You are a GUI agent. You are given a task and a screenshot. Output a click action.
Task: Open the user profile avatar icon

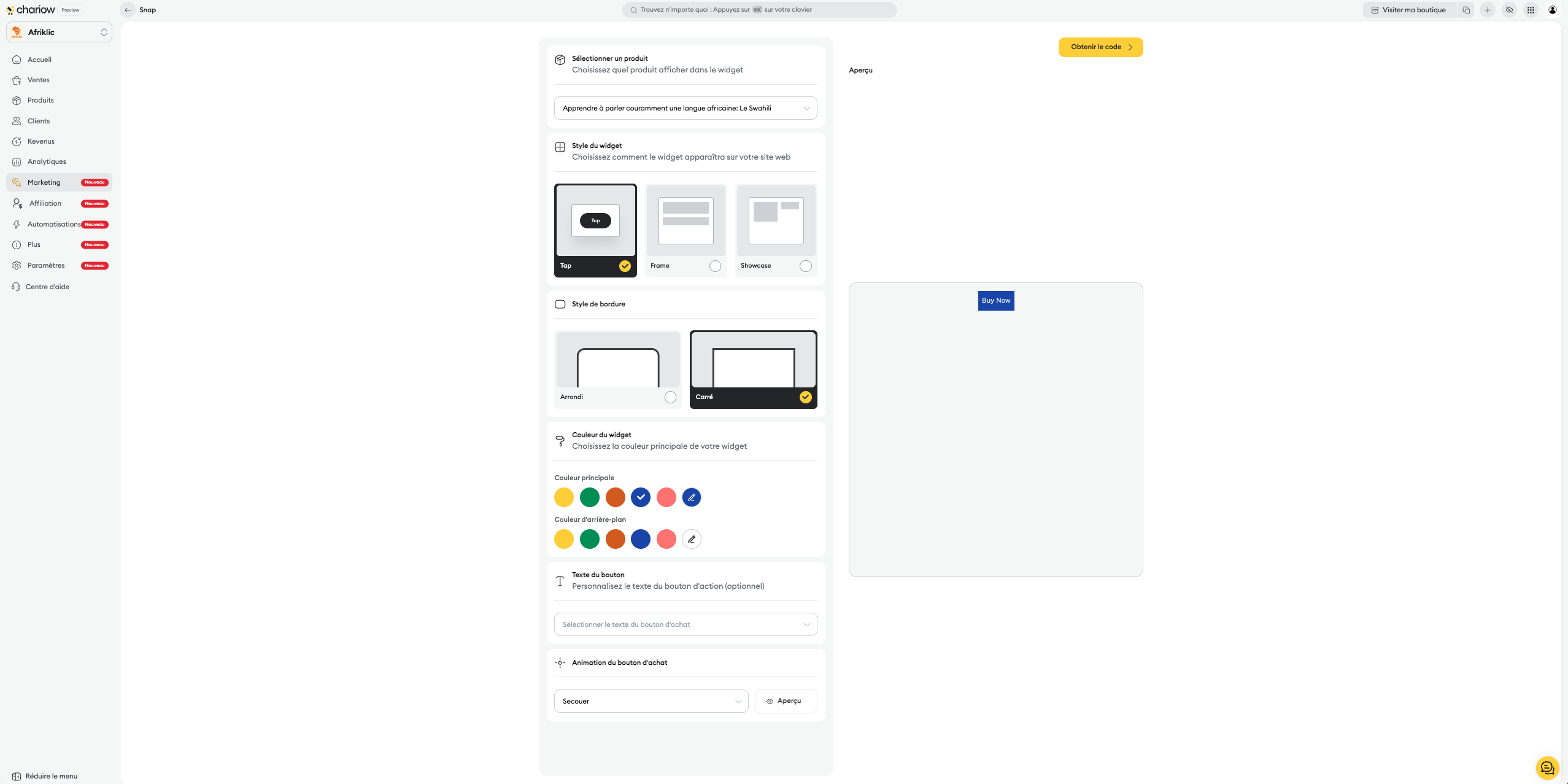point(1553,10)
